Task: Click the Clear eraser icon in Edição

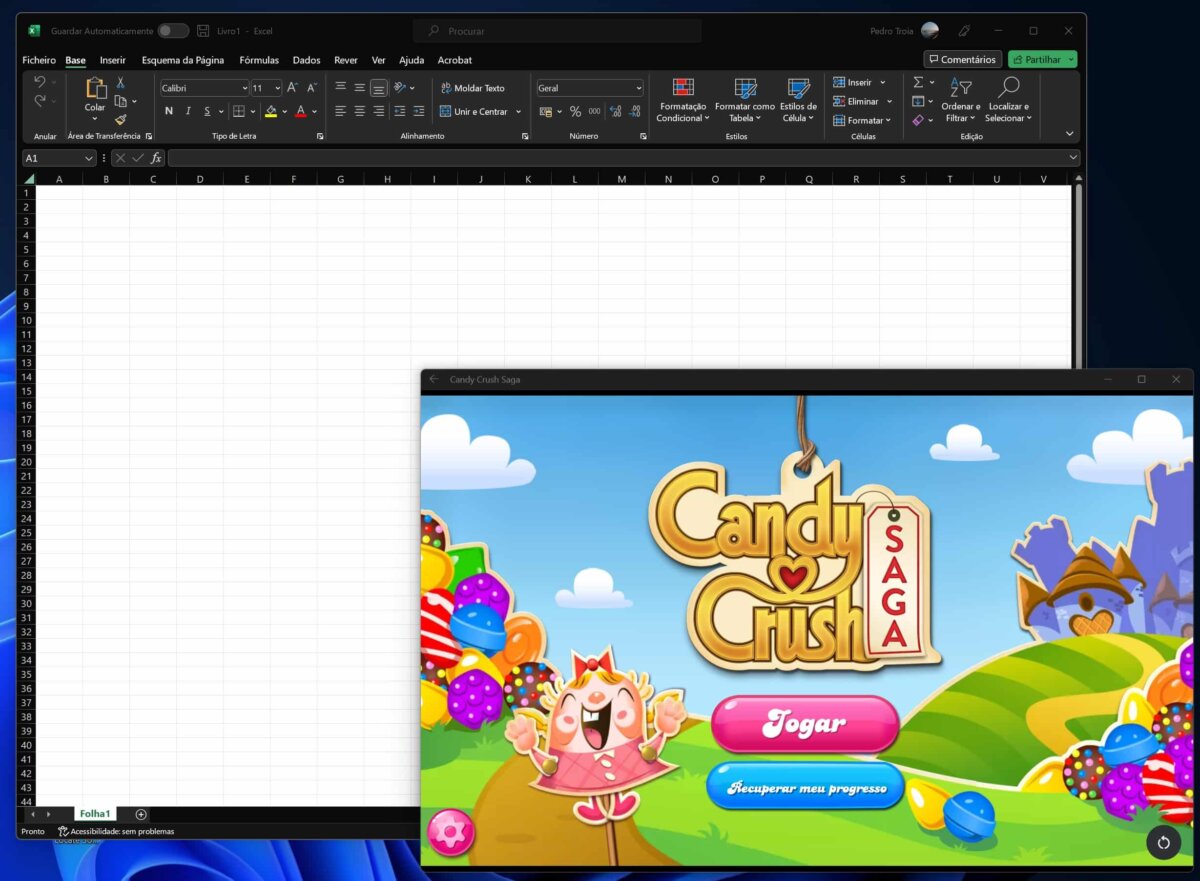Action: [x=918, y=120]
